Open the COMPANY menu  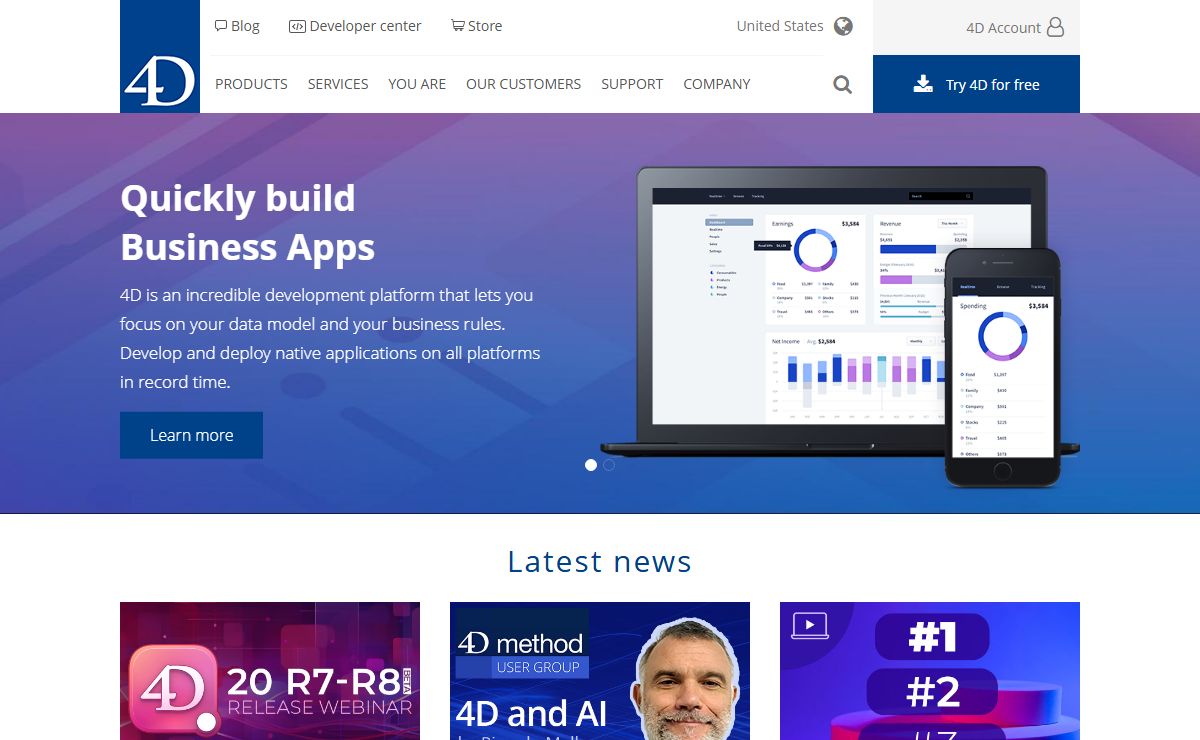click(x=717, y=84)
